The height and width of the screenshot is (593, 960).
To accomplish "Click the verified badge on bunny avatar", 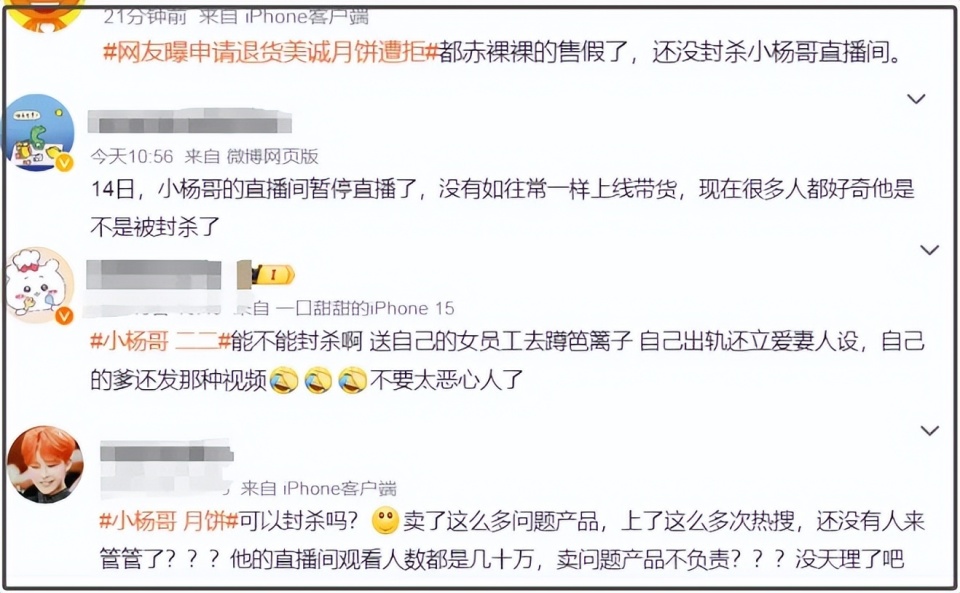I will click(64, 315).
